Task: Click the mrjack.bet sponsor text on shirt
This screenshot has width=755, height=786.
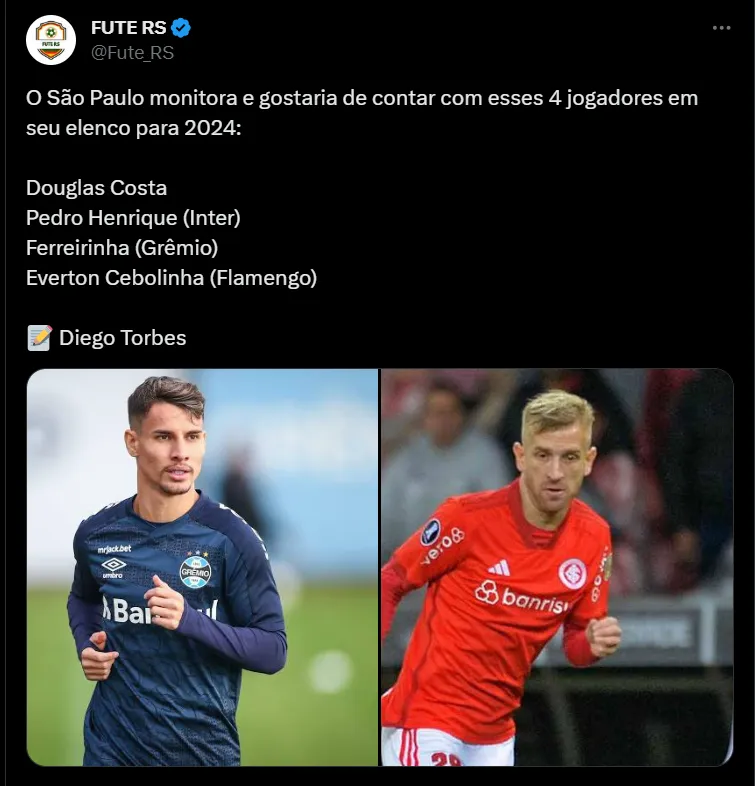Action: click(114, 549)
